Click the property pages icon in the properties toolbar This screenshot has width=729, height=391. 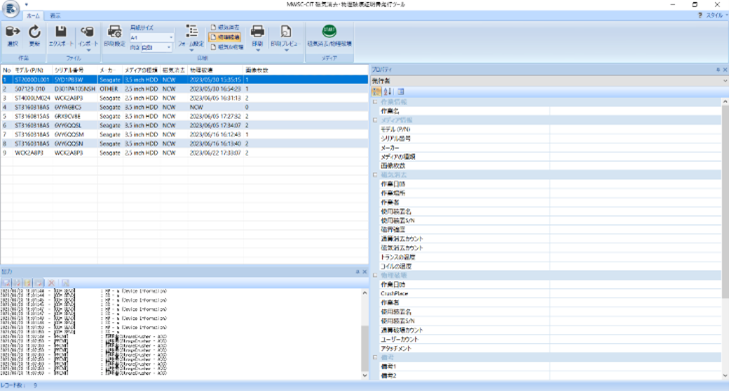(x=401, y=92)
